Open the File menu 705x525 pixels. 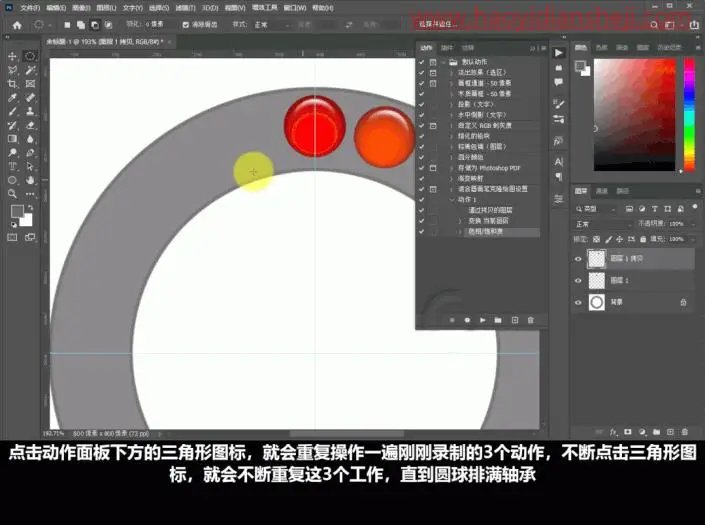[x=30, y=8]
